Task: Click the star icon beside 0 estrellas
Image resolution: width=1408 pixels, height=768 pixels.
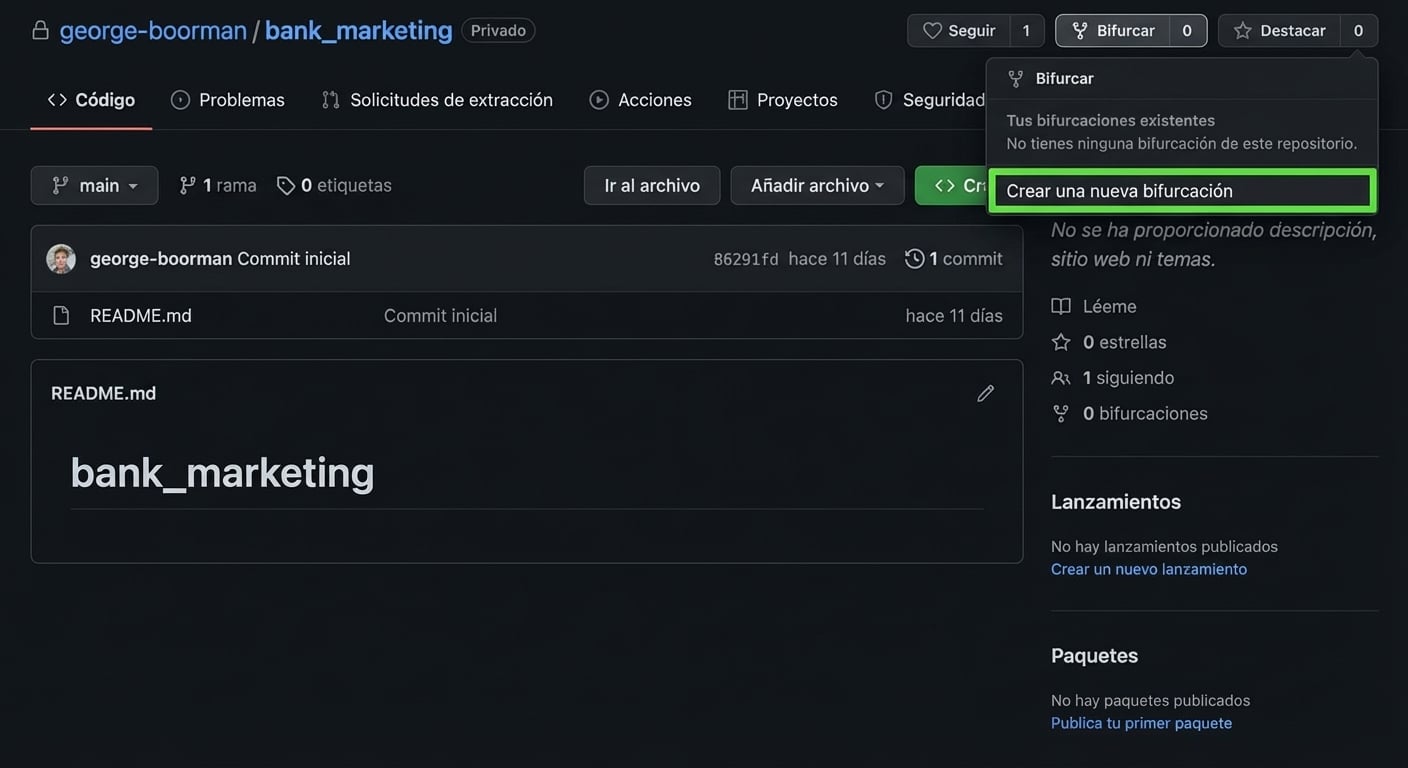Action: pyautogui.click(x=1061, y=342)
